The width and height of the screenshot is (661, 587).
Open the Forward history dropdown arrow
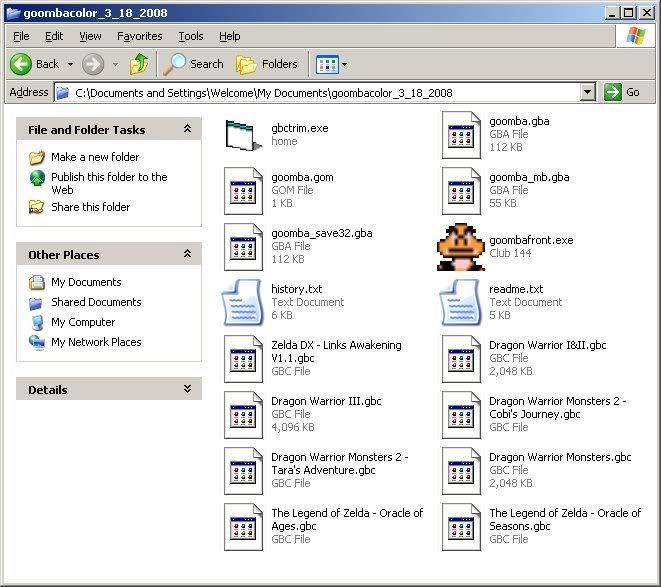[x=116, y=65]
